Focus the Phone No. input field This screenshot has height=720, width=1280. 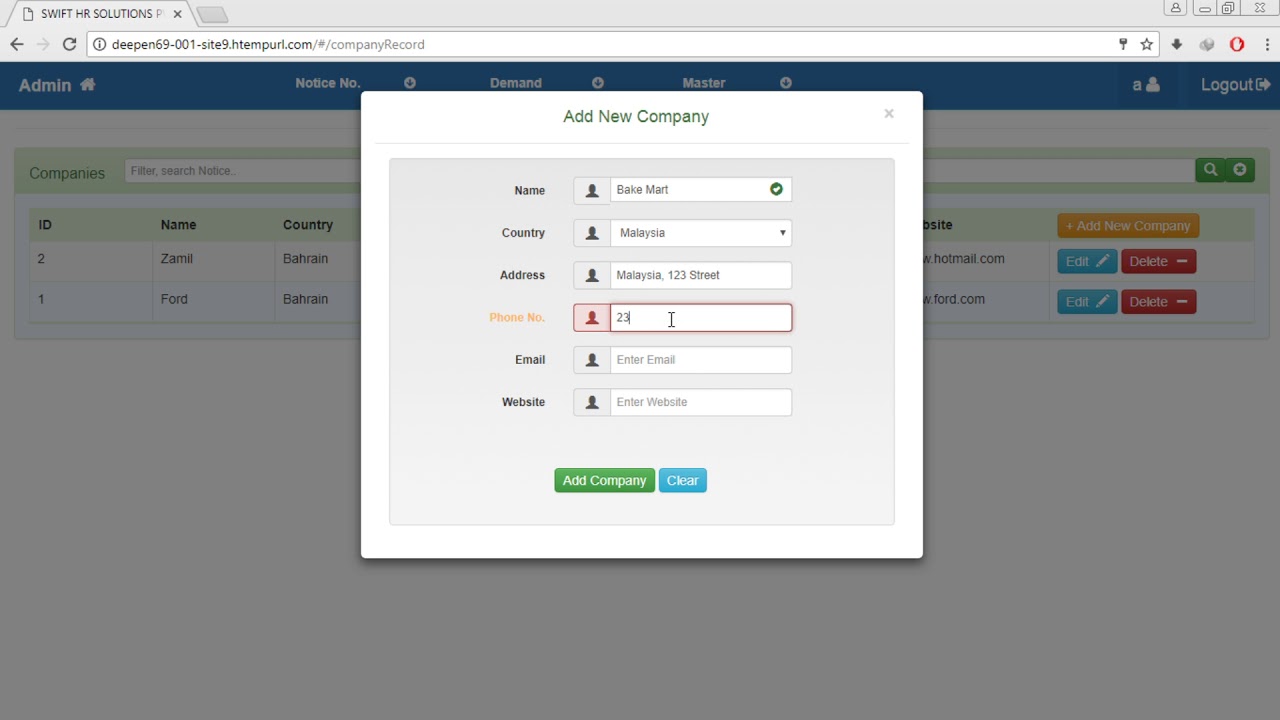pos(701,318)
